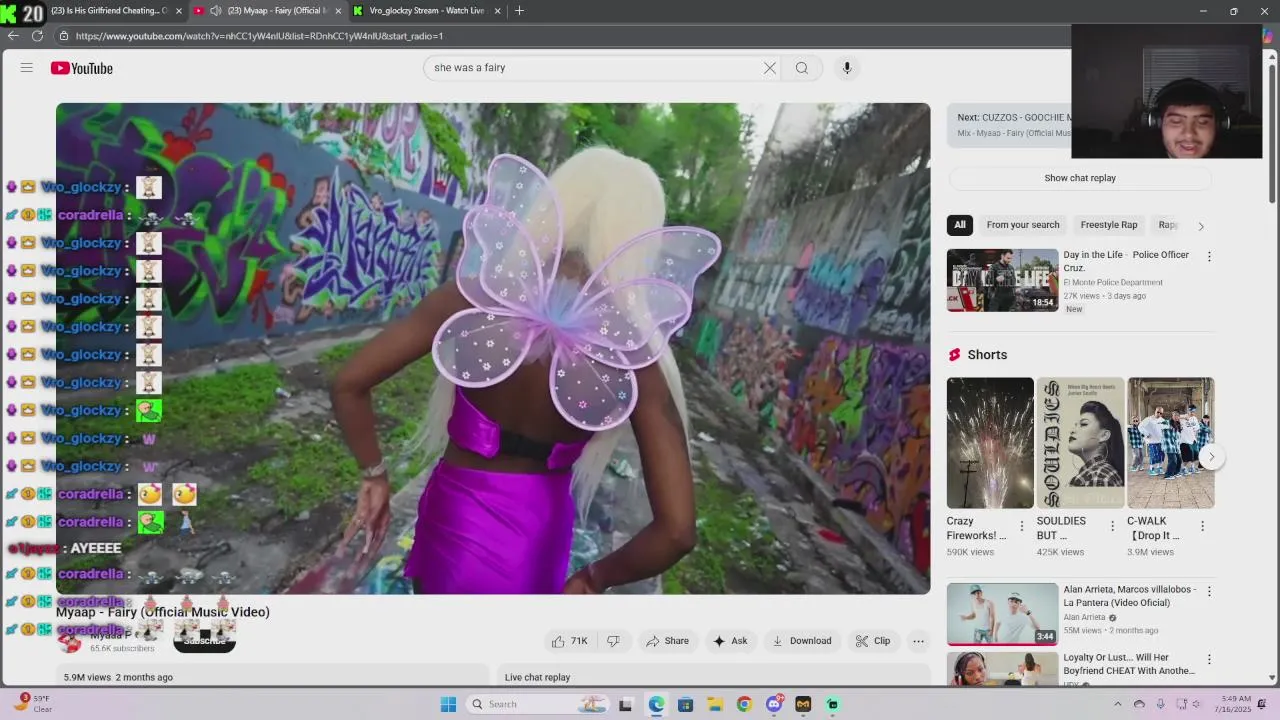This screenshot has width=1280, height=720.
Task: Click the 'Alan Arrieta' channel name
Action: pos(1085,618)
